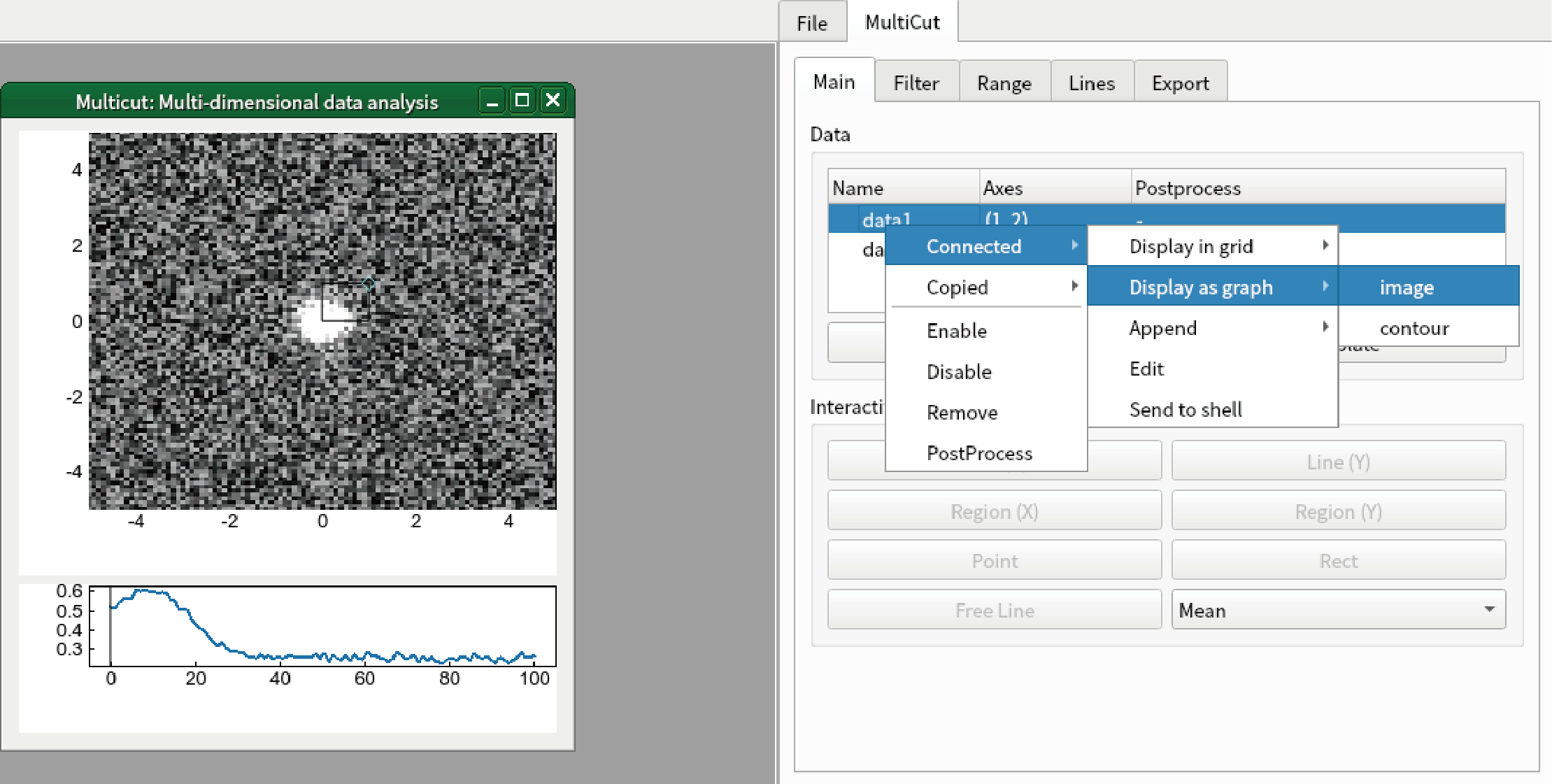Choose Copied in the context menu
Image resolution: width=1552 pixels, height=784 pixels.
coord(985,287)
